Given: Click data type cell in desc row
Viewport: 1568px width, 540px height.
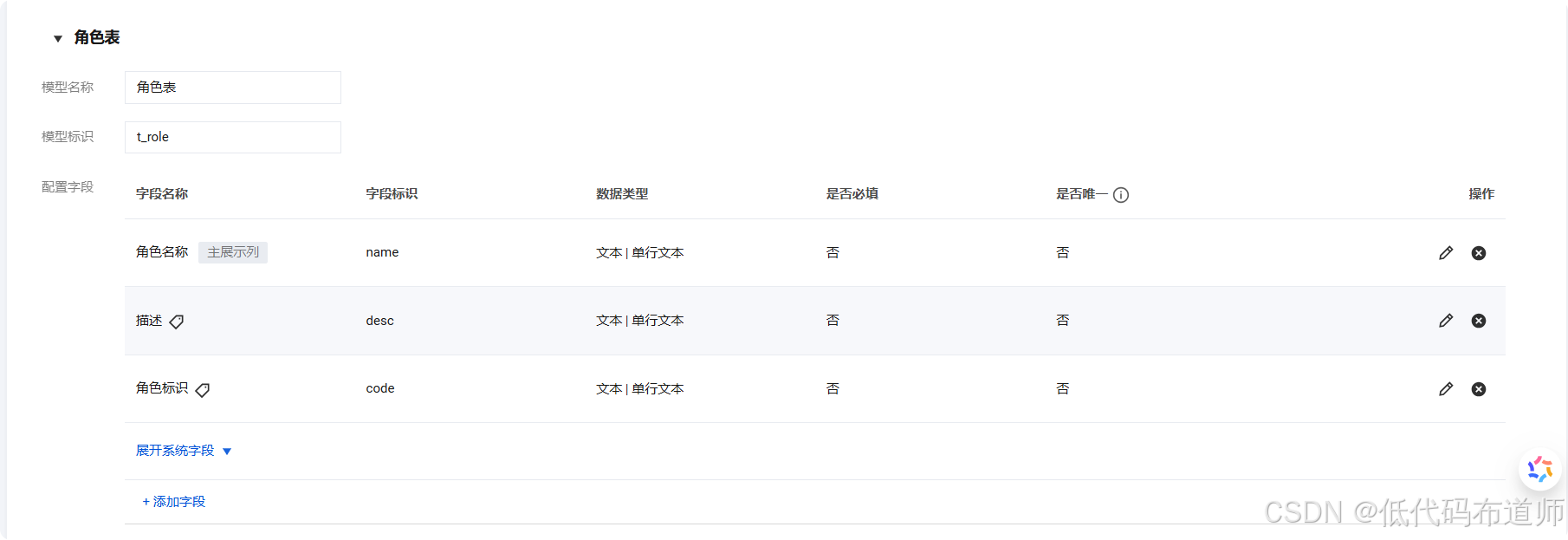Looking at the screenshot, I should pyautogui.click(x=640, y=321).
